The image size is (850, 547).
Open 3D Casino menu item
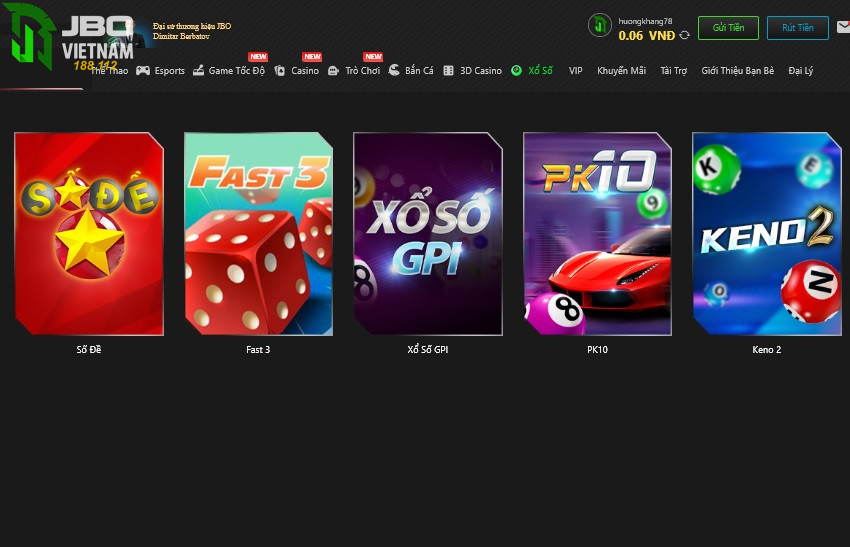tap(481, 70)
